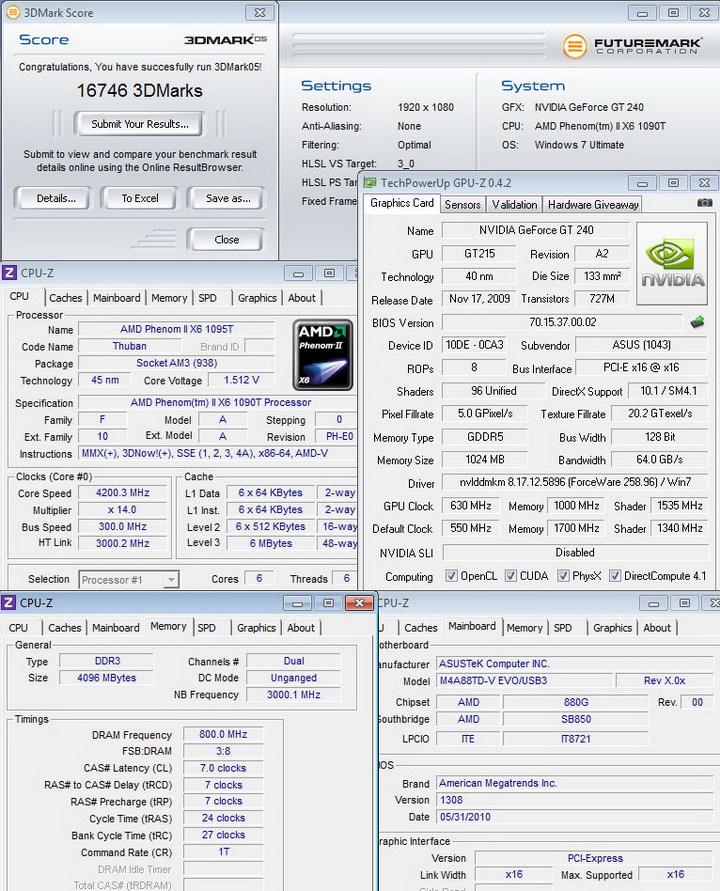Open Graphics tab in CPU-Z mainboard window
720x891 pixels.
(612, 627)
